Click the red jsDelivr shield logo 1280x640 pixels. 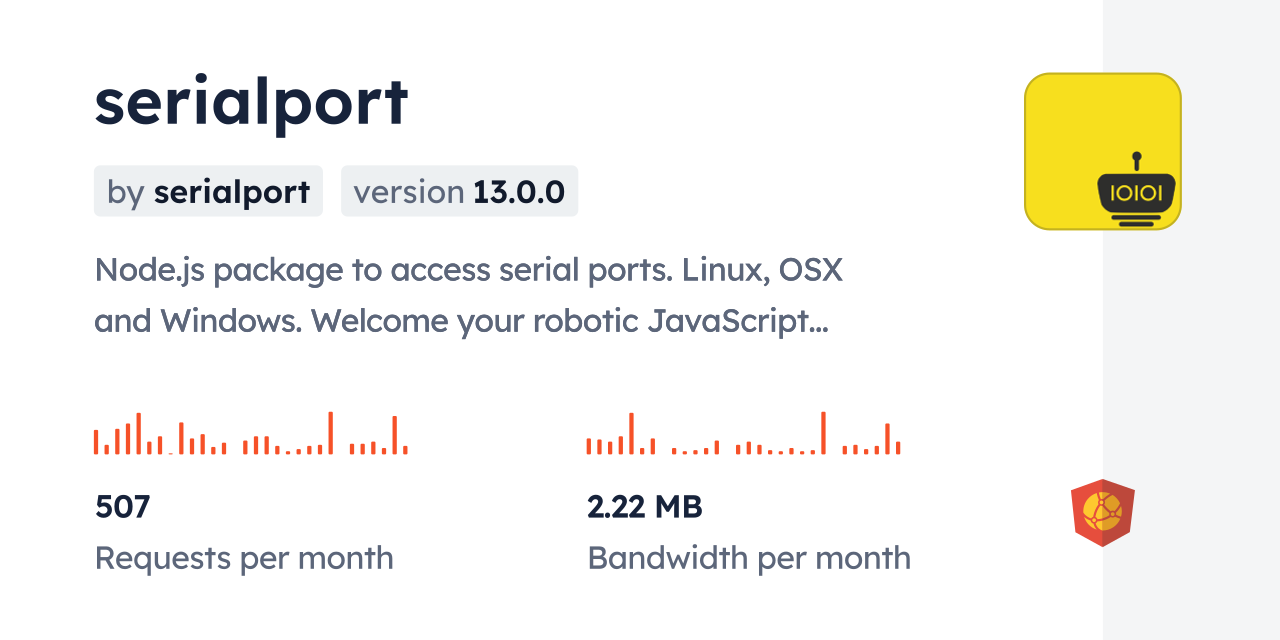pos(1102,512)
